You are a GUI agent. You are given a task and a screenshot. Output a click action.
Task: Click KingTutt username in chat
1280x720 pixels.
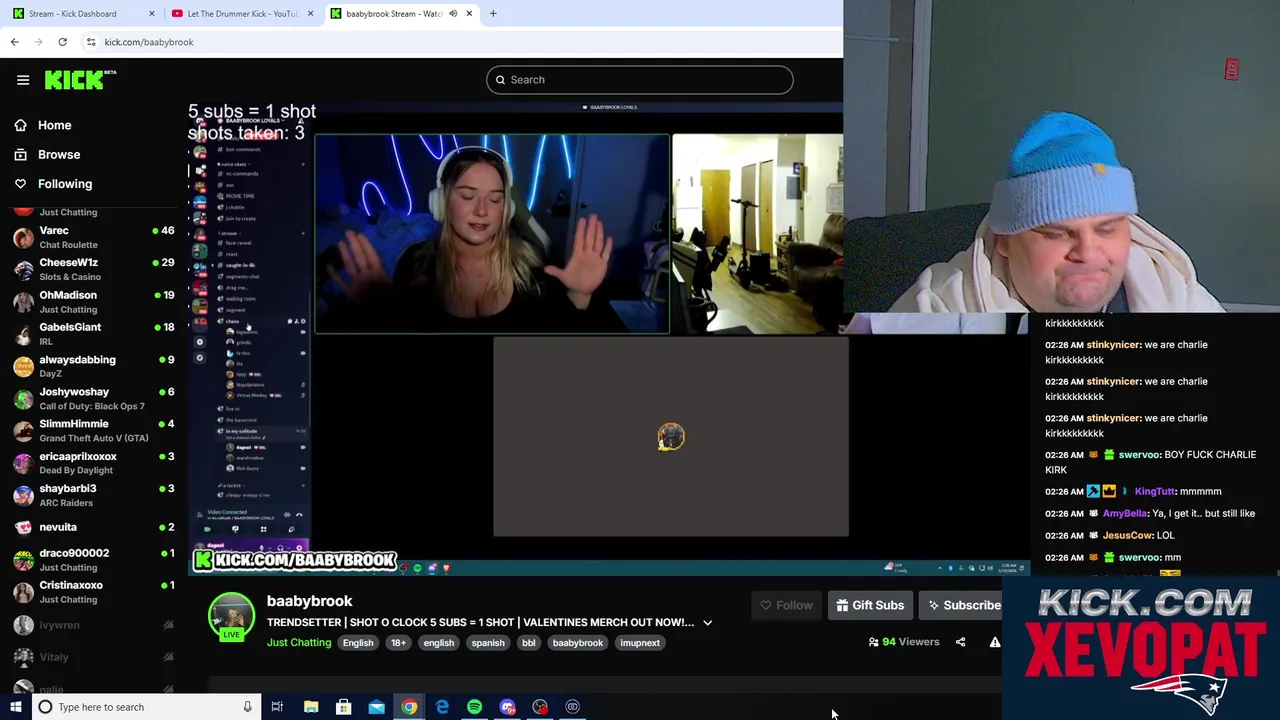1154,492
